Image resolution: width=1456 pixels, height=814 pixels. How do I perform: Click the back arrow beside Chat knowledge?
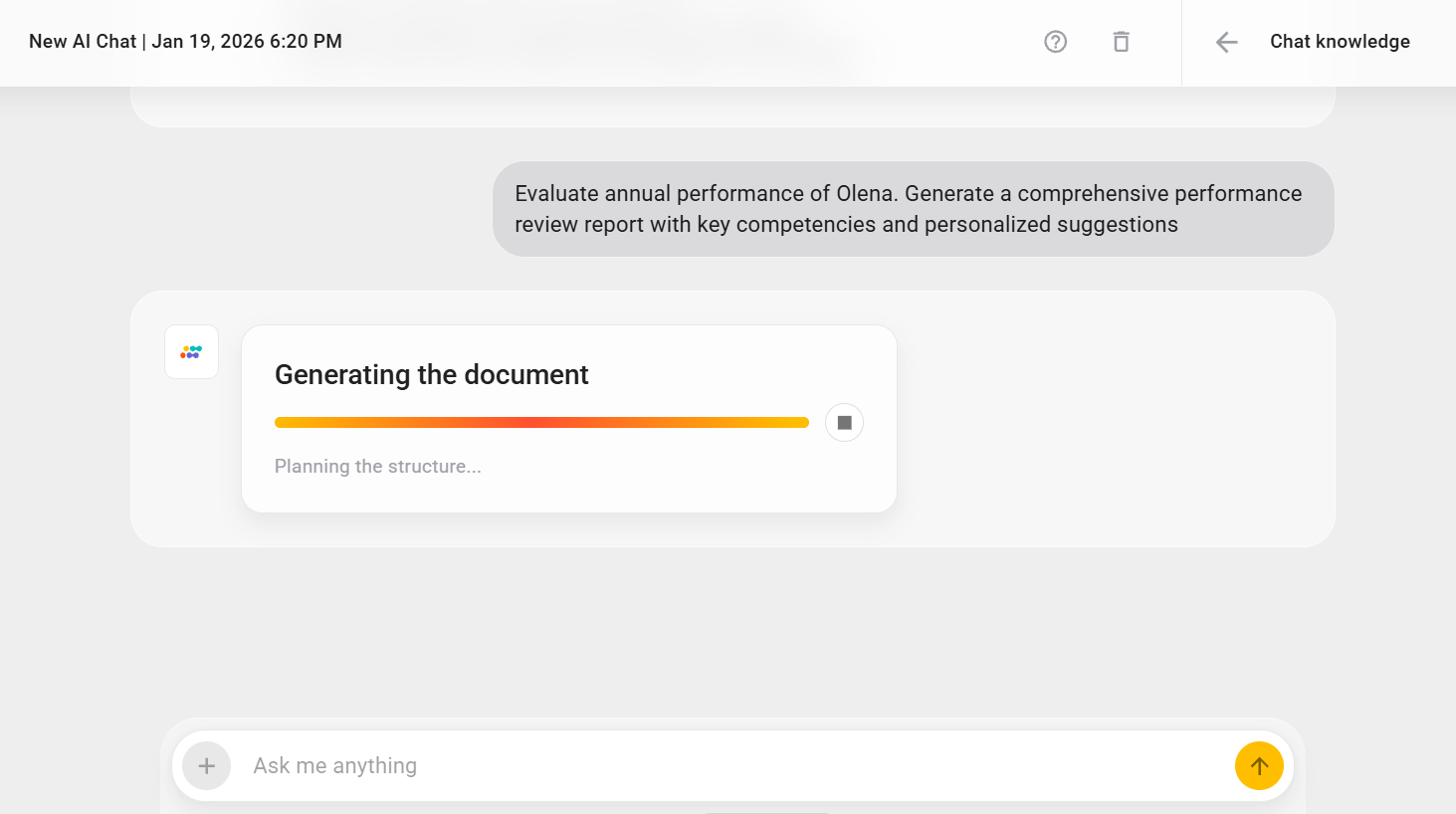pyautogui.click(x=1226, y=42)
